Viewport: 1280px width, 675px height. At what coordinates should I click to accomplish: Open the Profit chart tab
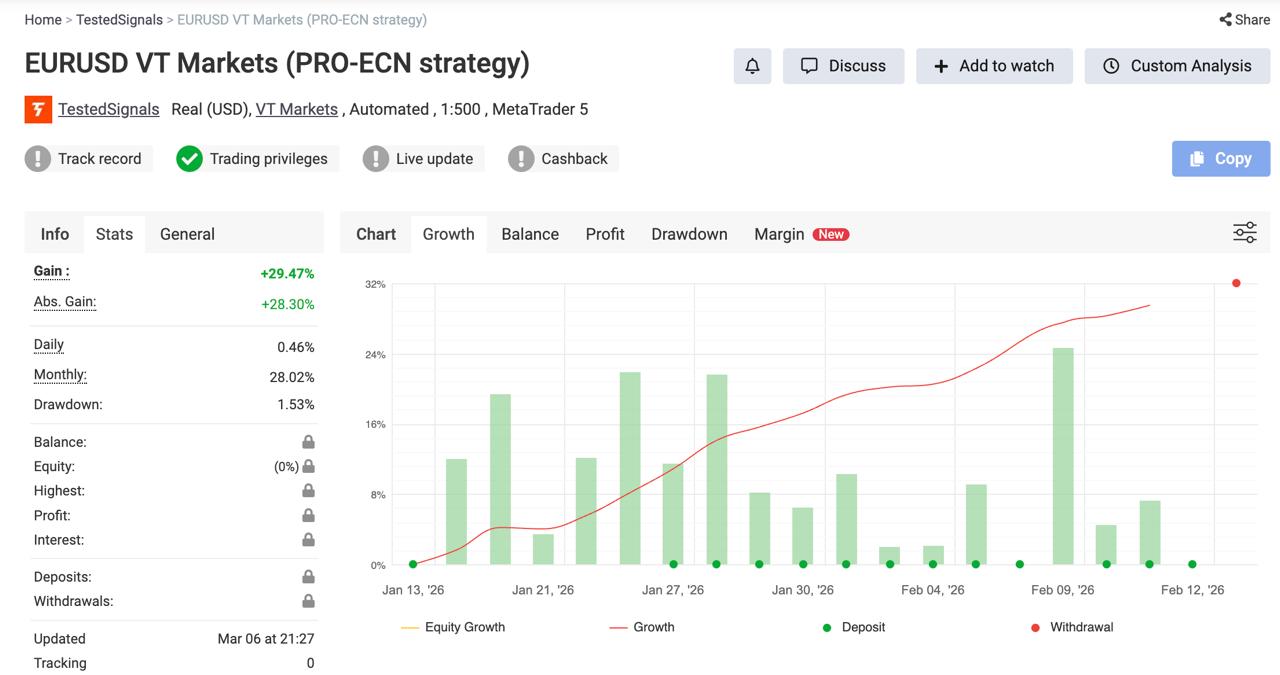click(x=605, y=234)
